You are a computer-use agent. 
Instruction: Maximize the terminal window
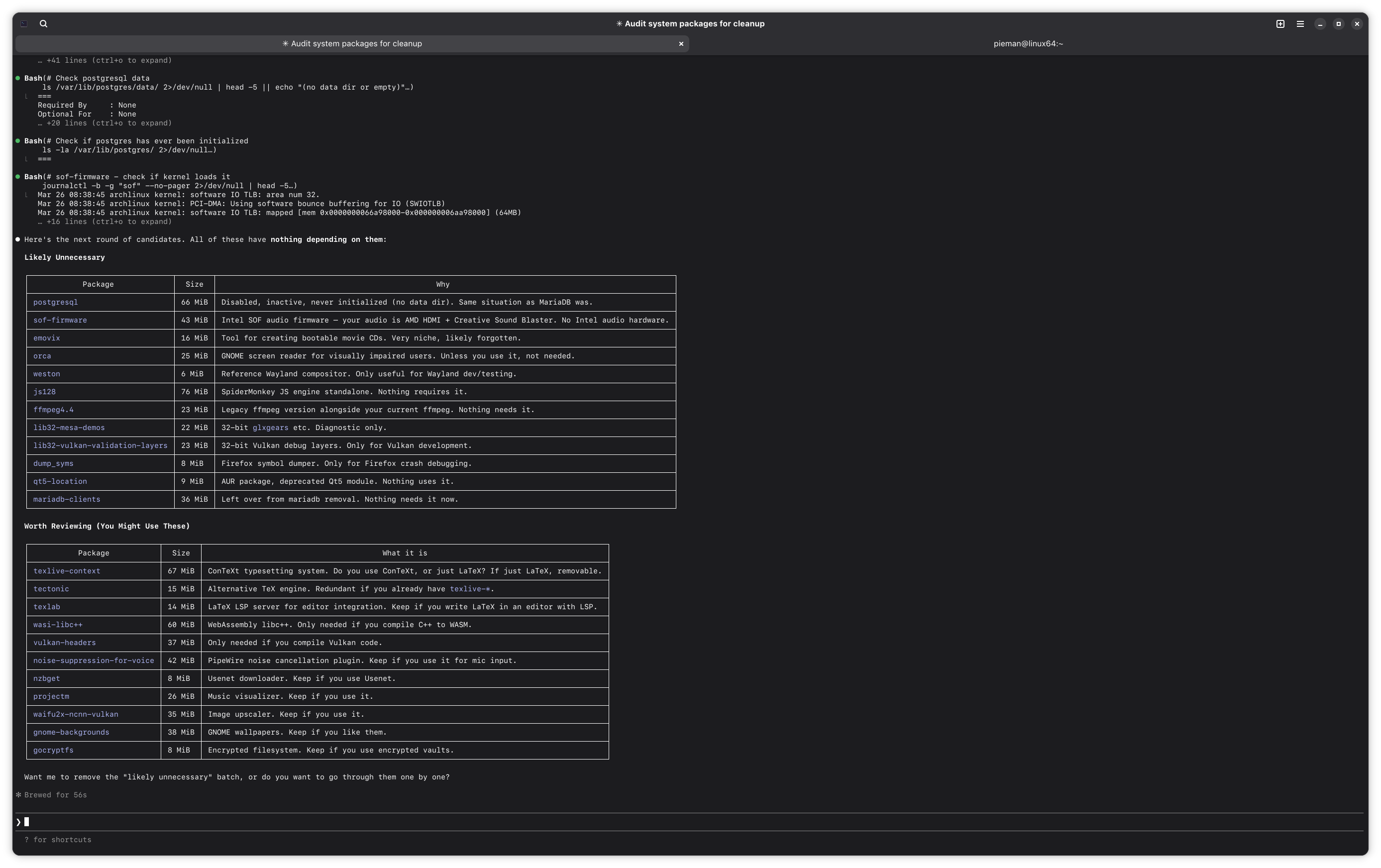(x=1339, y=23)
